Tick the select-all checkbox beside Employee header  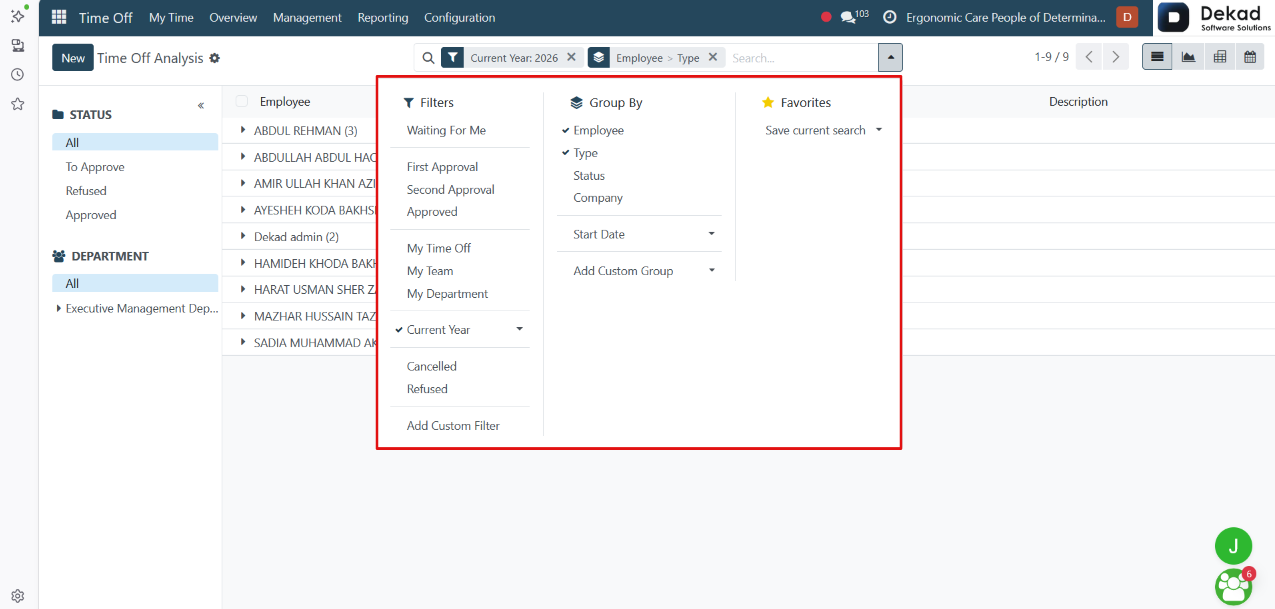click(242, 101)
